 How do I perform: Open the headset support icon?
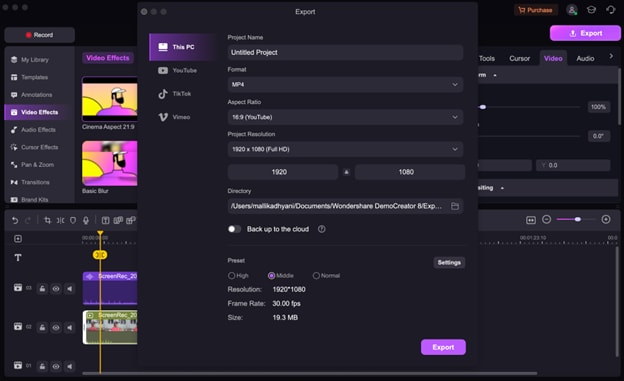(x=610, y=10)
